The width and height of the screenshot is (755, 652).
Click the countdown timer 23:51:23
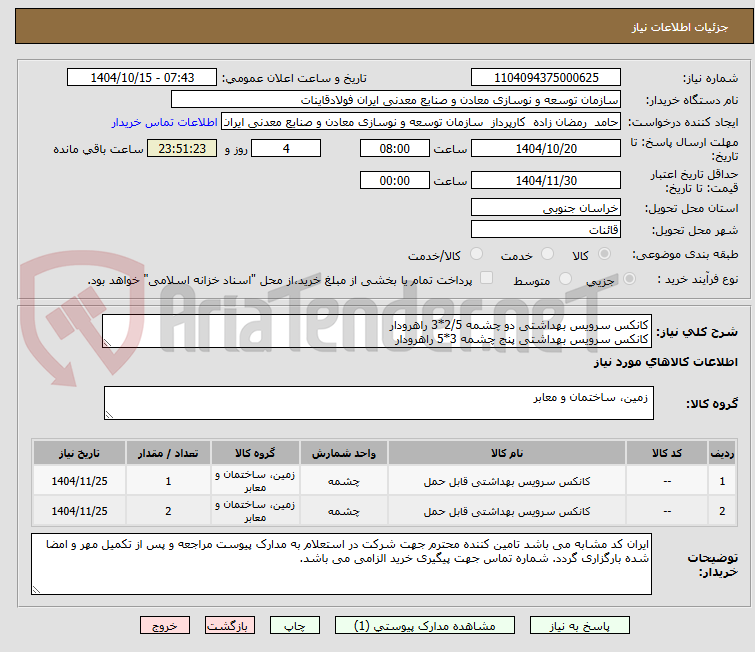182,148
